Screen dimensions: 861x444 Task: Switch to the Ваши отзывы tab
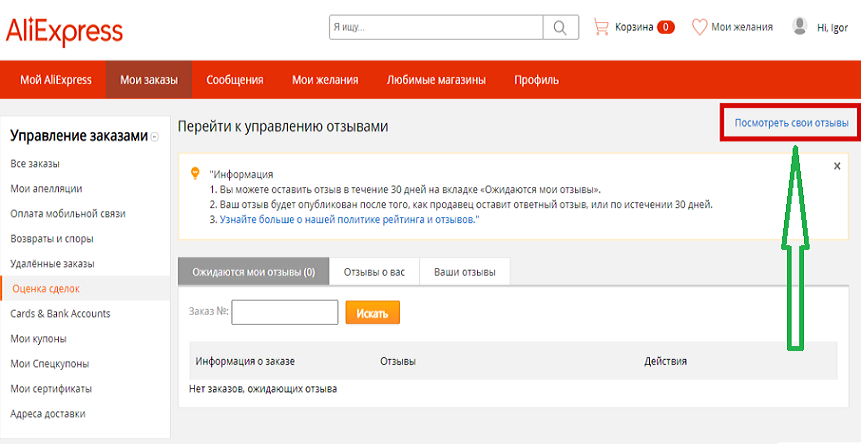465,272
